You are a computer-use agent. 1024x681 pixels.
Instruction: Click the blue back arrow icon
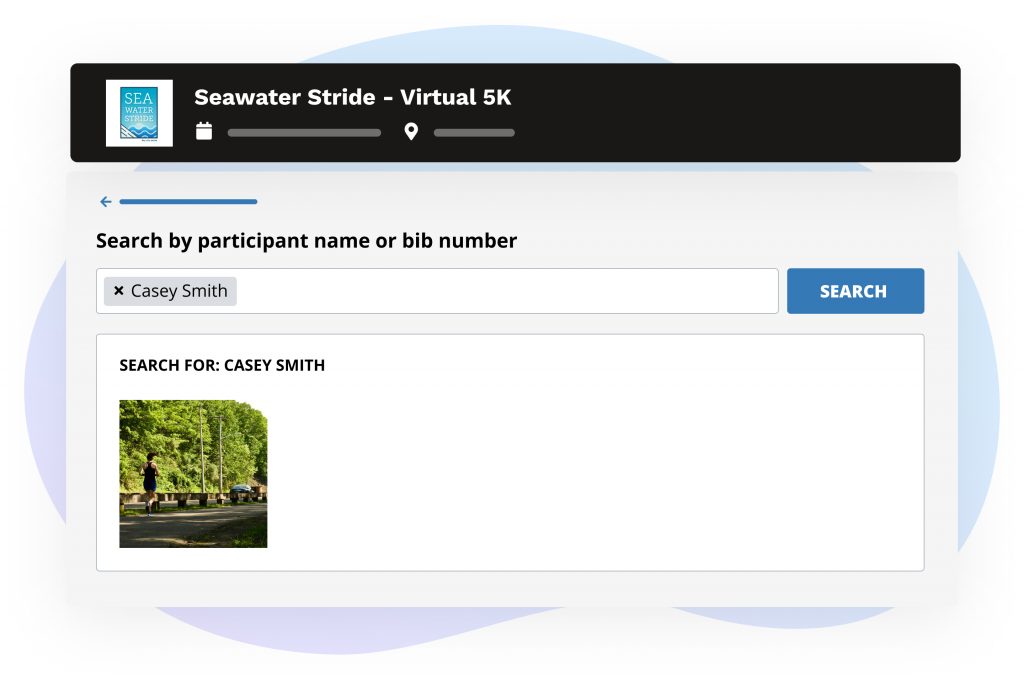106,202
